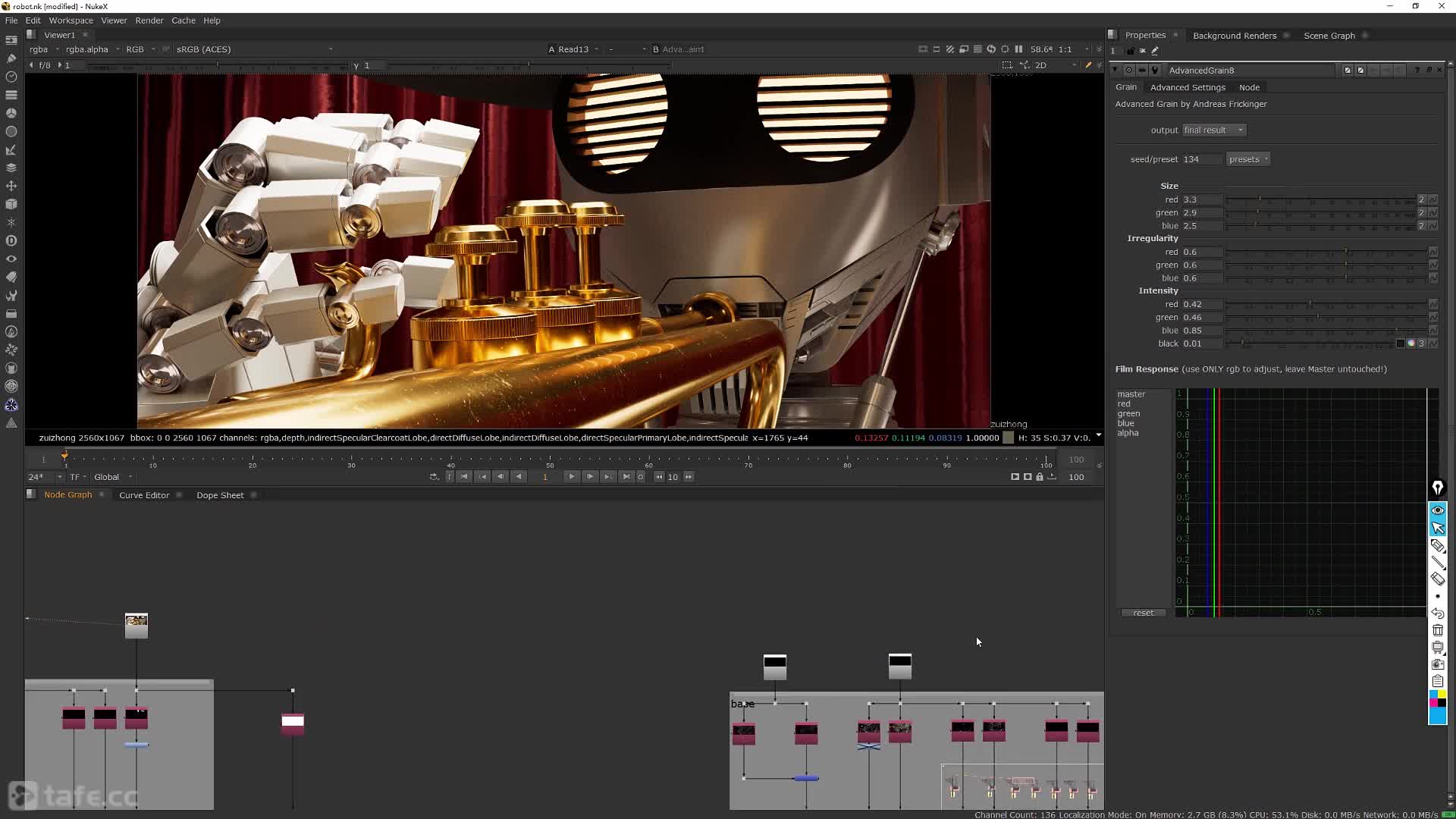Jump to the last frame button
This screenshot has height=819, width=1456.
tap(626, 477)
